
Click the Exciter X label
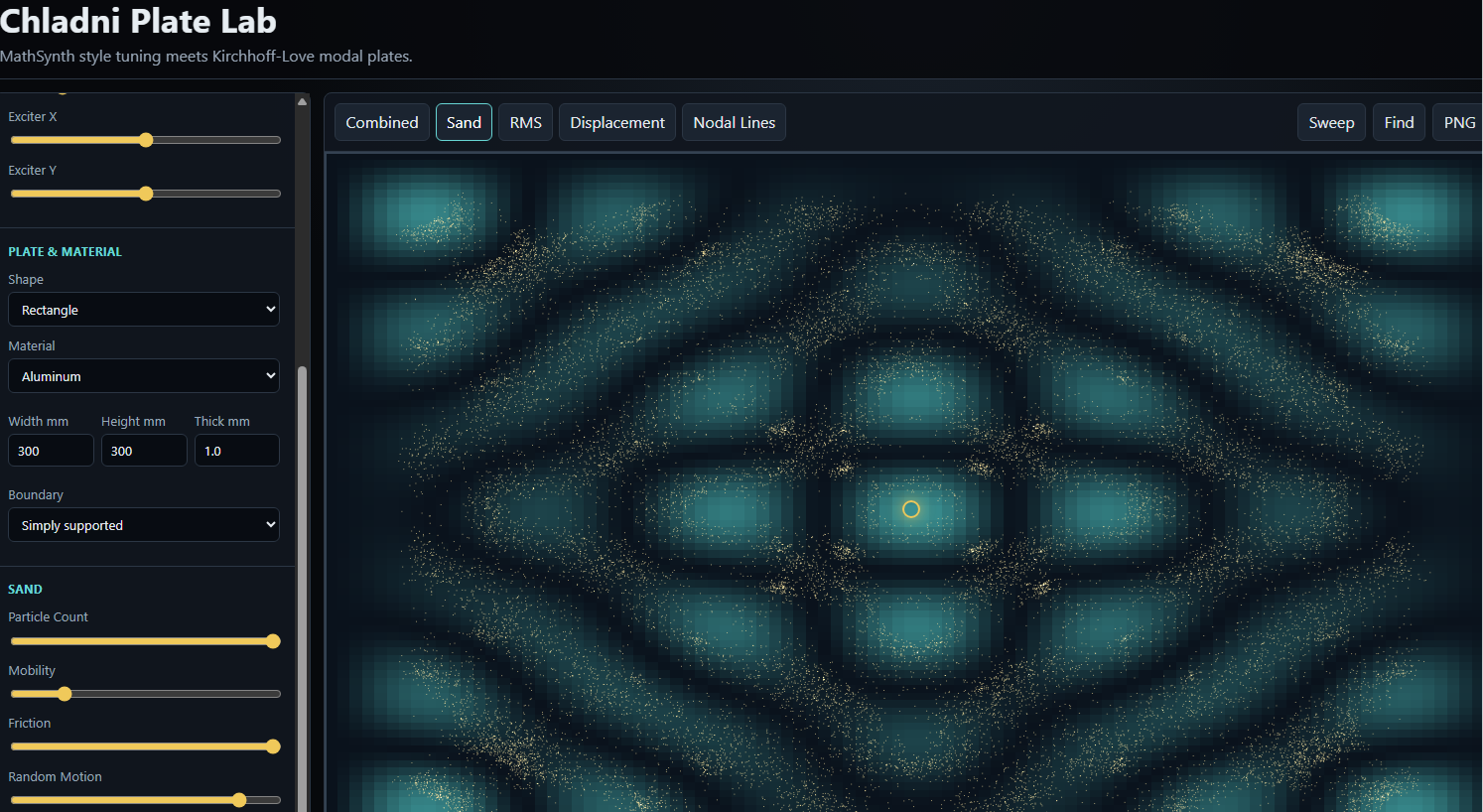click(33, 117)
